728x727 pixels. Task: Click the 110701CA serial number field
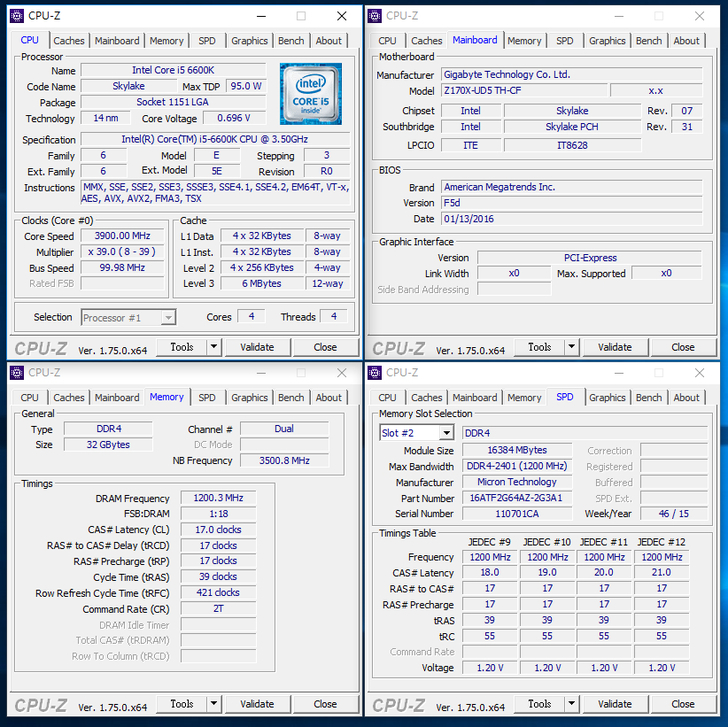[x=517, y=514]
